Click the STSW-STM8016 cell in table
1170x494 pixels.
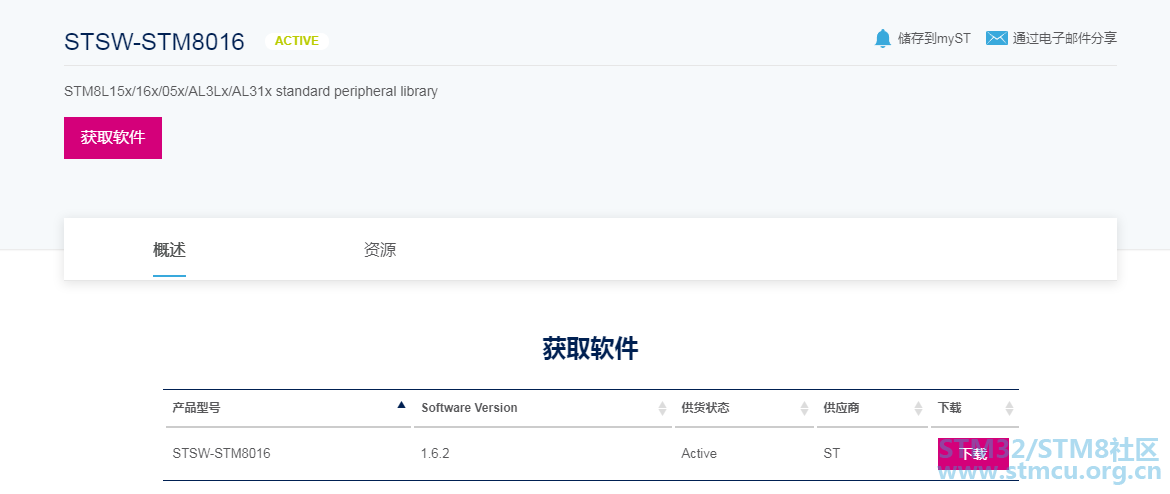222,453
